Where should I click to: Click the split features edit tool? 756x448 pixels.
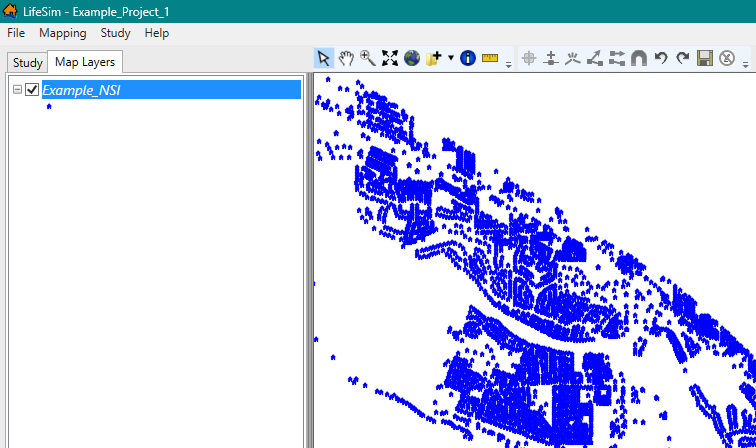click(617, 58)
